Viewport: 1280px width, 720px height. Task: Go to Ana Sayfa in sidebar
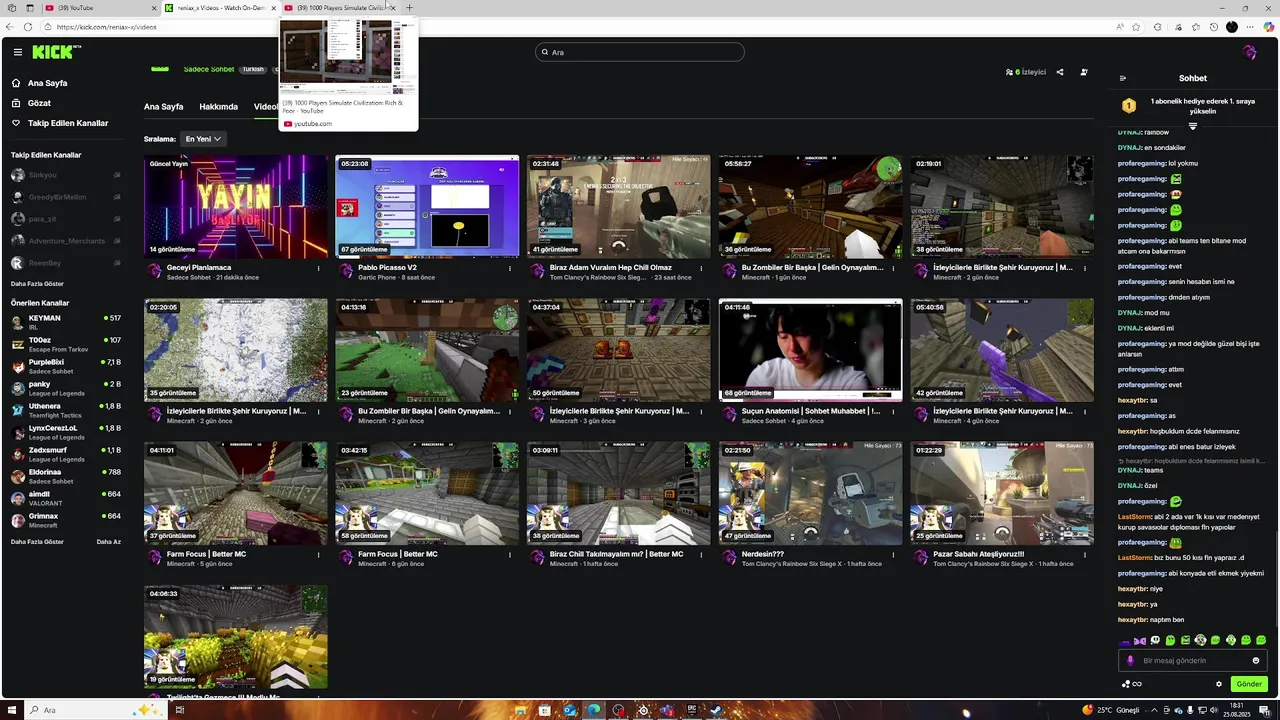click(x=47, y=83)
